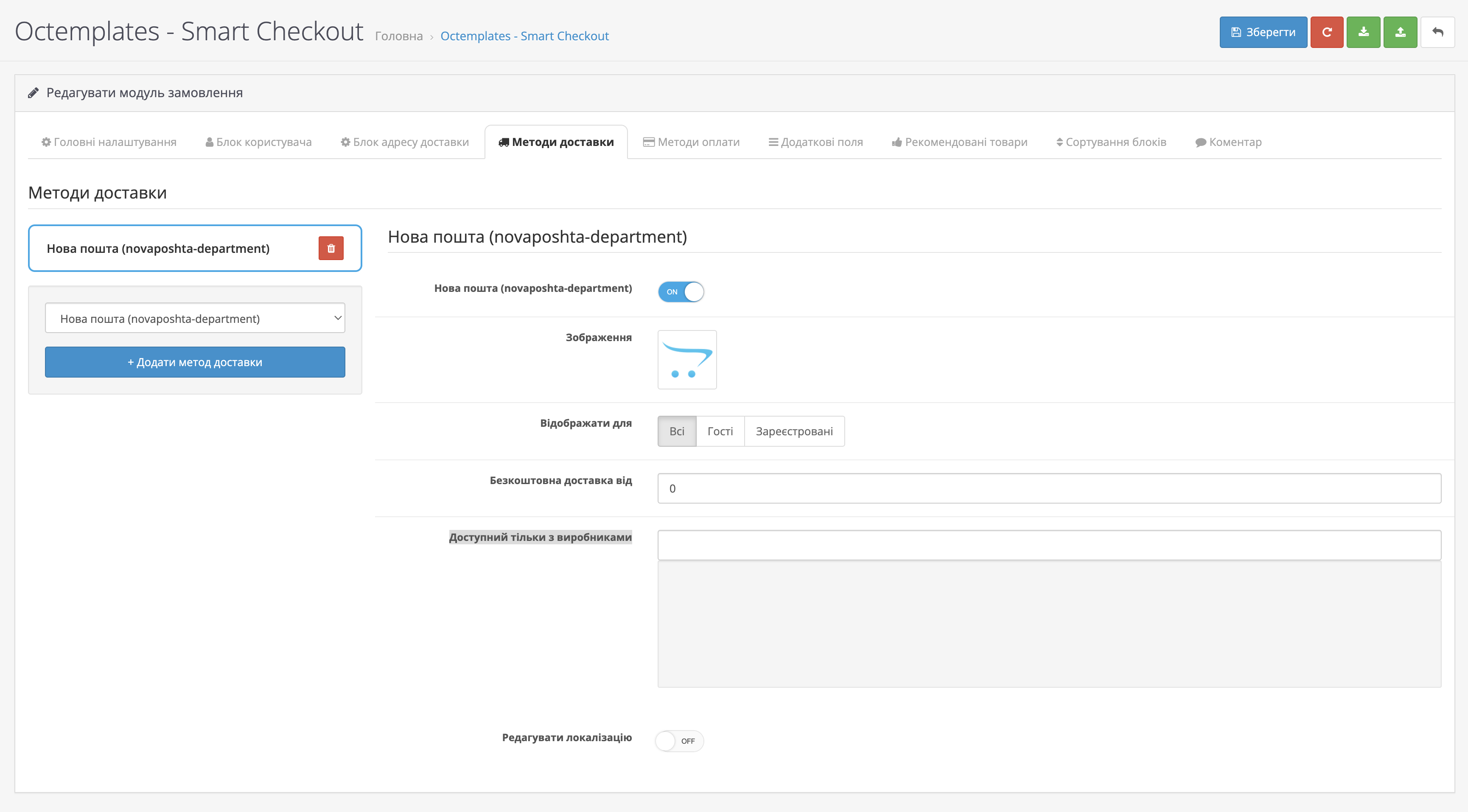
Task: Open Головні налаштування tab
Action: pos(109,142)
